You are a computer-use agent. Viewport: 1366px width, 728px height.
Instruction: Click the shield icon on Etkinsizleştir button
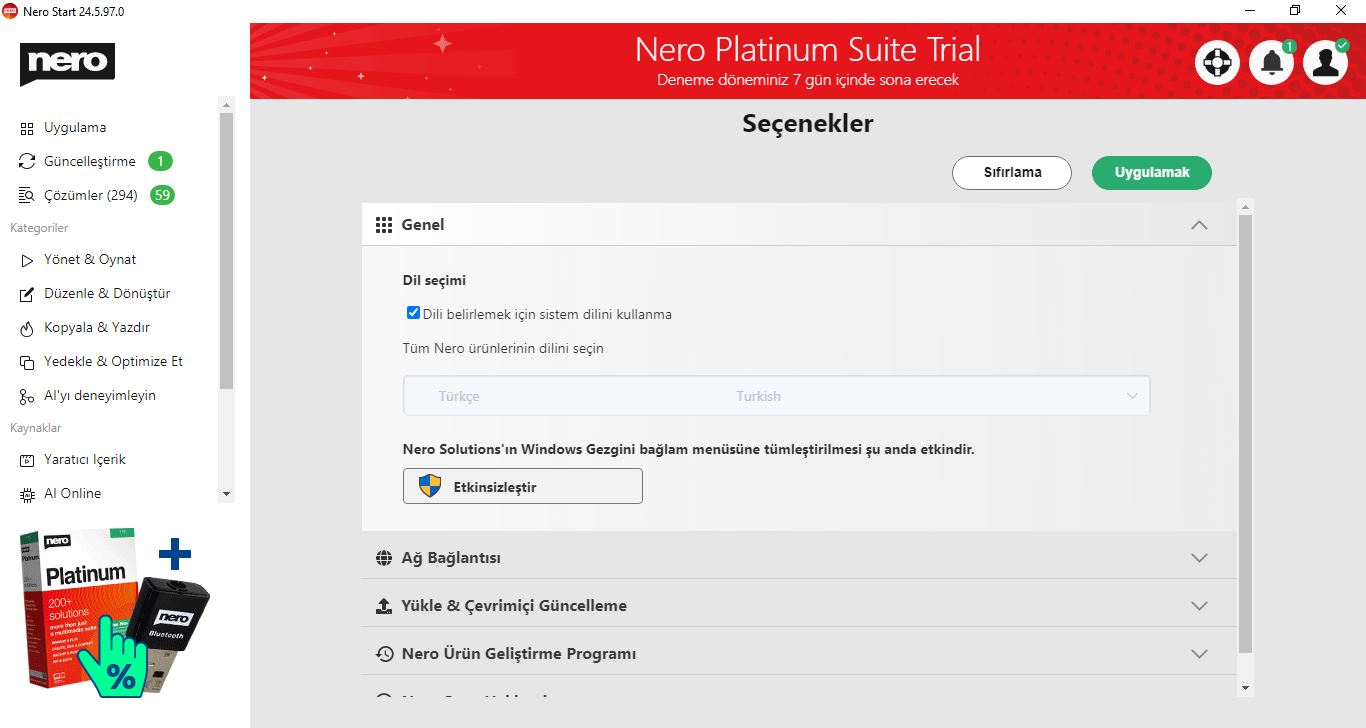[x=430, y=486]
